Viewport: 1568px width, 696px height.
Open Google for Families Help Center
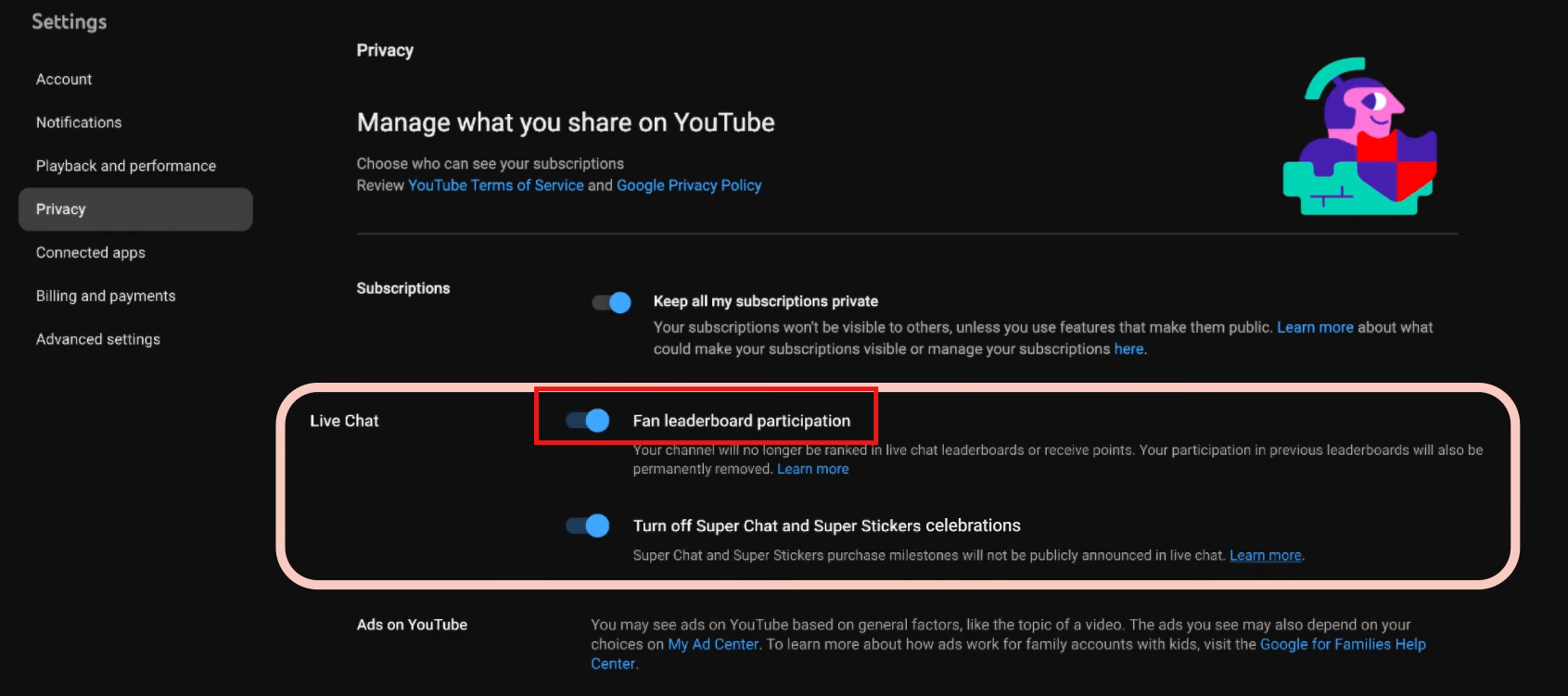[1342, 643]
